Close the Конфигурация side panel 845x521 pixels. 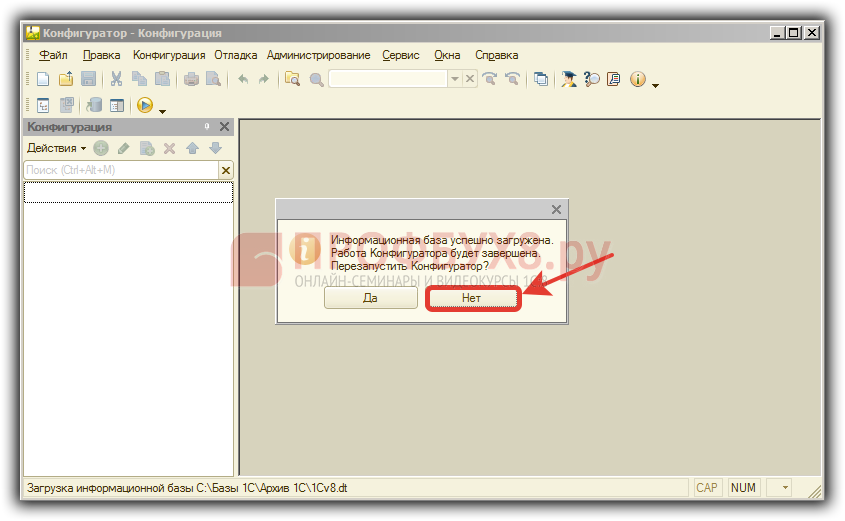(x=224, y=127)
